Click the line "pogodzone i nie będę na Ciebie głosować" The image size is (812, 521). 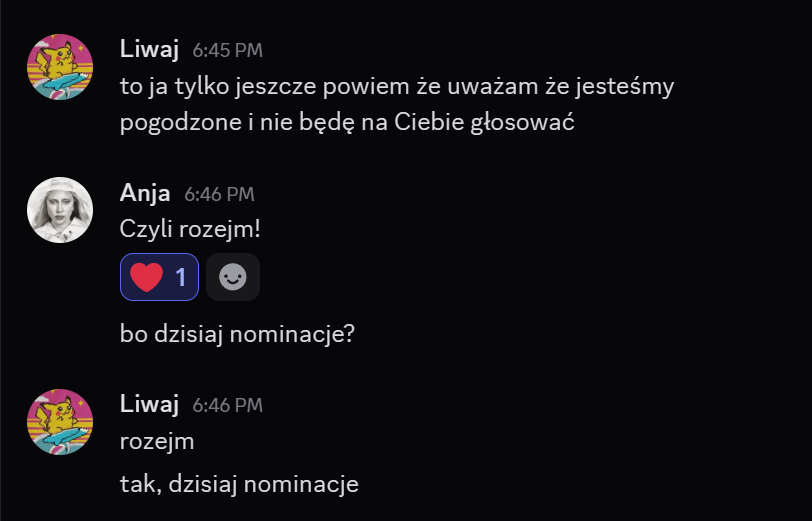[x=347, y=123]
